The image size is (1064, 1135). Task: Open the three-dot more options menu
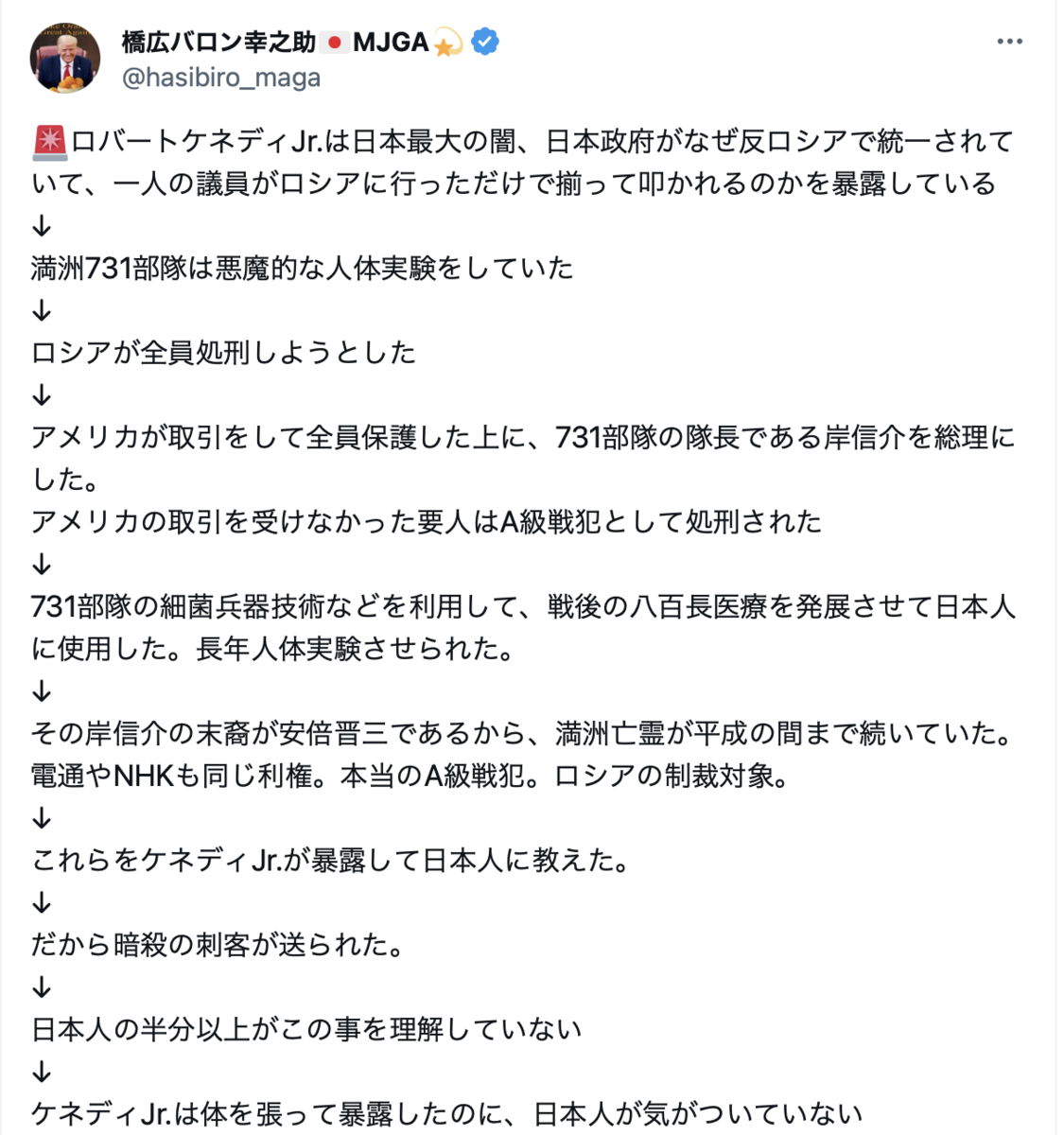[1009, 42]
